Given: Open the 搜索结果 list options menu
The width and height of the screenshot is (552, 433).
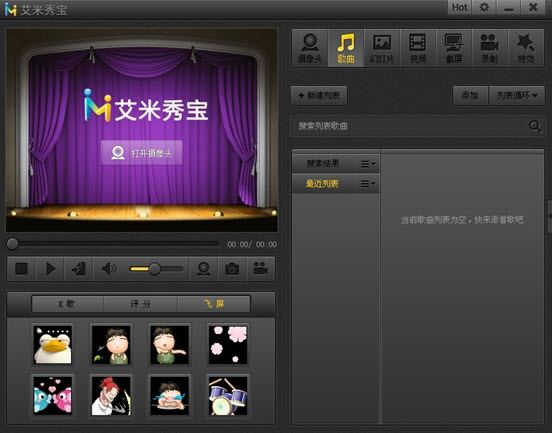Looking at the screenshot, I should 368,164.
